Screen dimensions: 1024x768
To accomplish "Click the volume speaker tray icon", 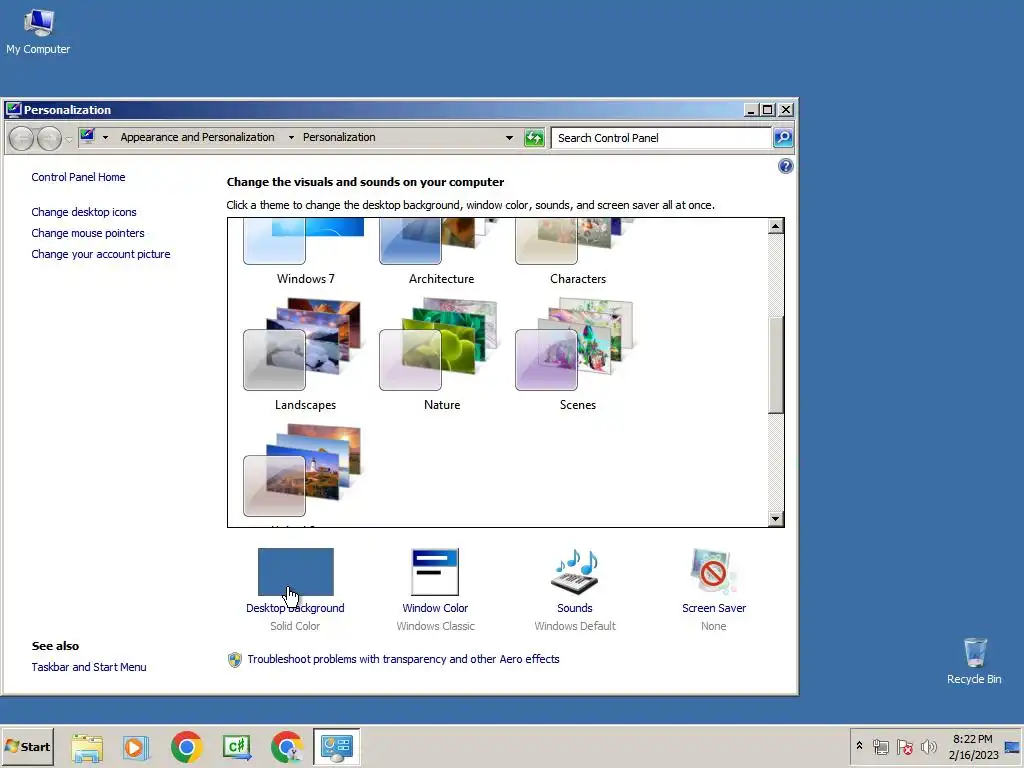I will (x=928, y=746).
